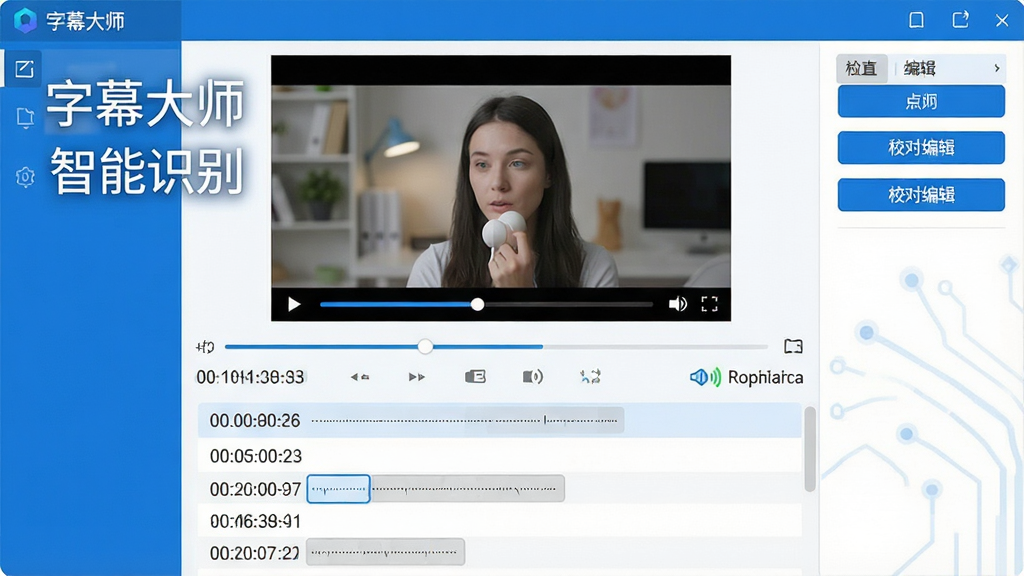Select the subtitle row 00:00:80:26
1024x576 pixels.
tap(500, 421)
